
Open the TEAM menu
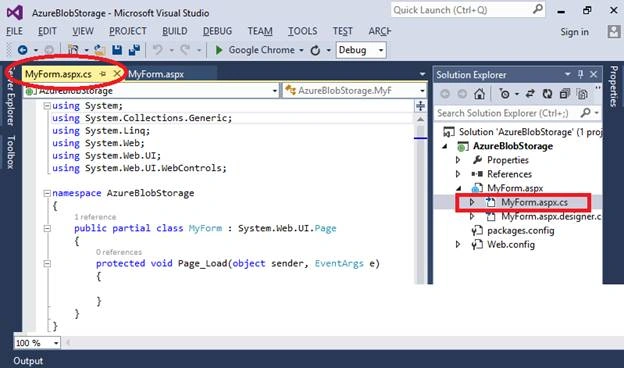[x=260, y=31]
